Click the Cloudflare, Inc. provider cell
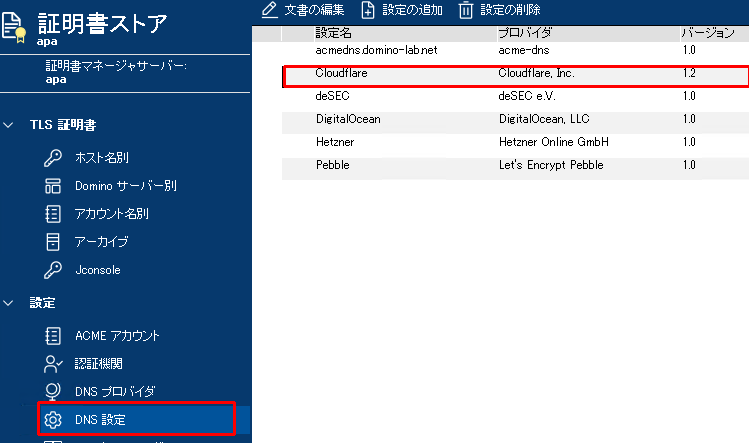This screenshot has height=443, width=749. pyautogui.click(x=536, y=73)
